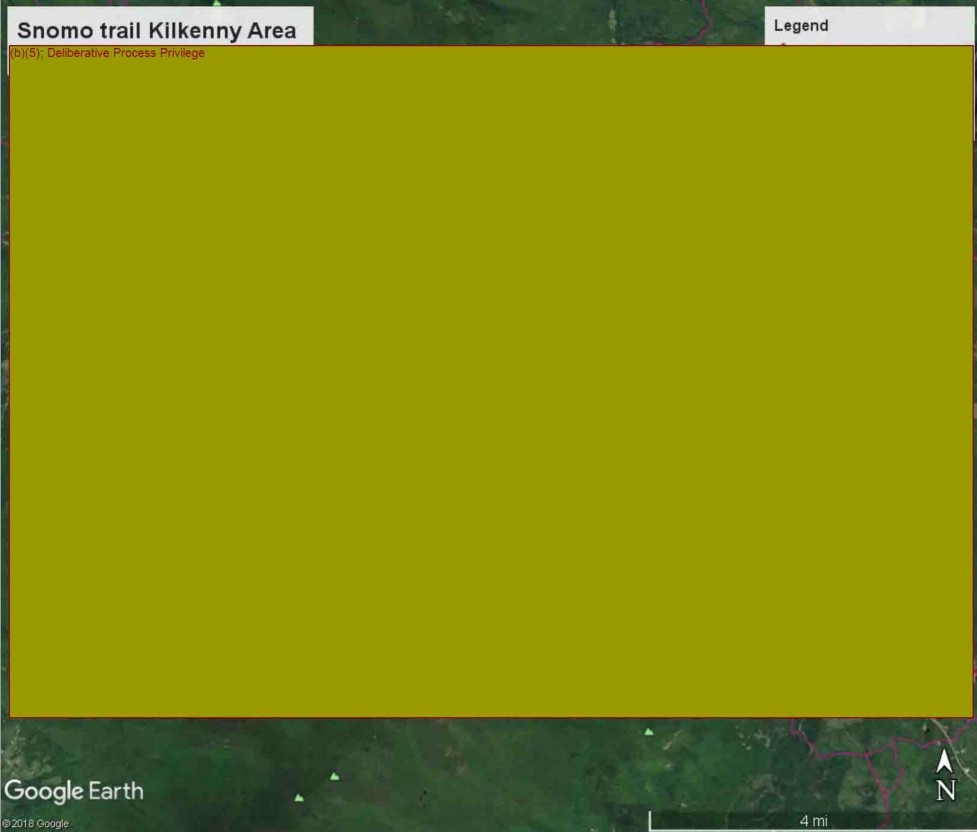This screenshot has height=832, width=977.
Task: Click the Google Earth logo watermark
Action: click(x=73, y=791)
